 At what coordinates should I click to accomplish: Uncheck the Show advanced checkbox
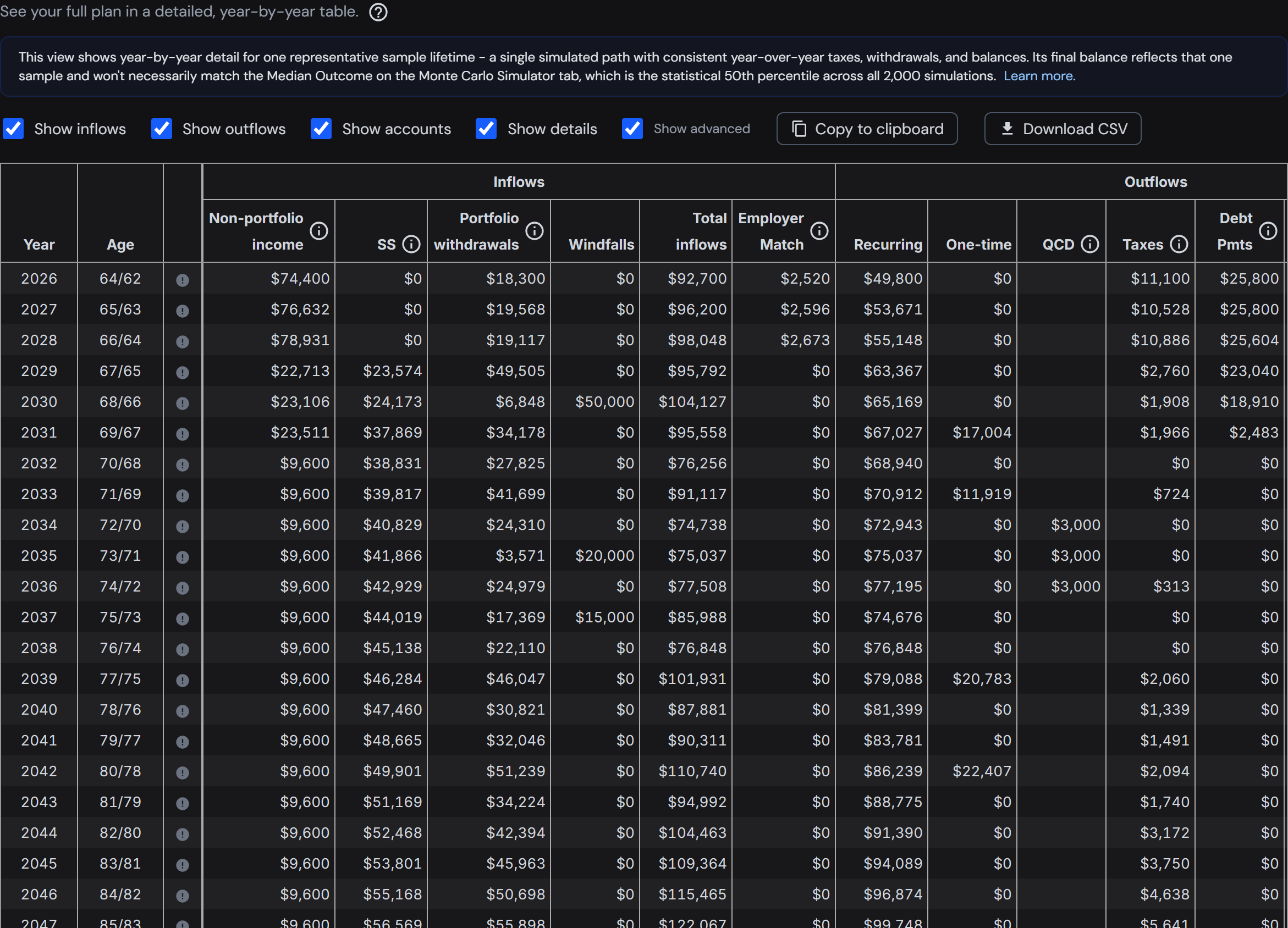[632, 129]
